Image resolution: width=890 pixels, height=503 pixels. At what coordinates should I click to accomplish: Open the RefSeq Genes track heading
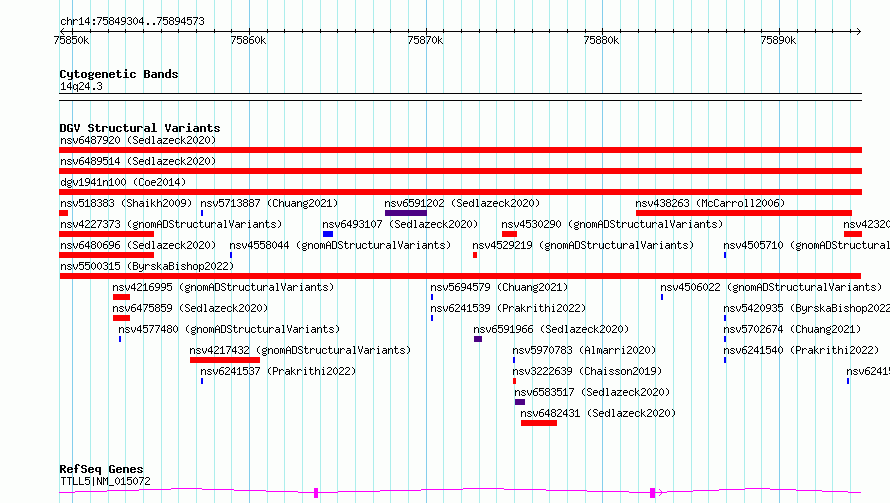point(101,469)
